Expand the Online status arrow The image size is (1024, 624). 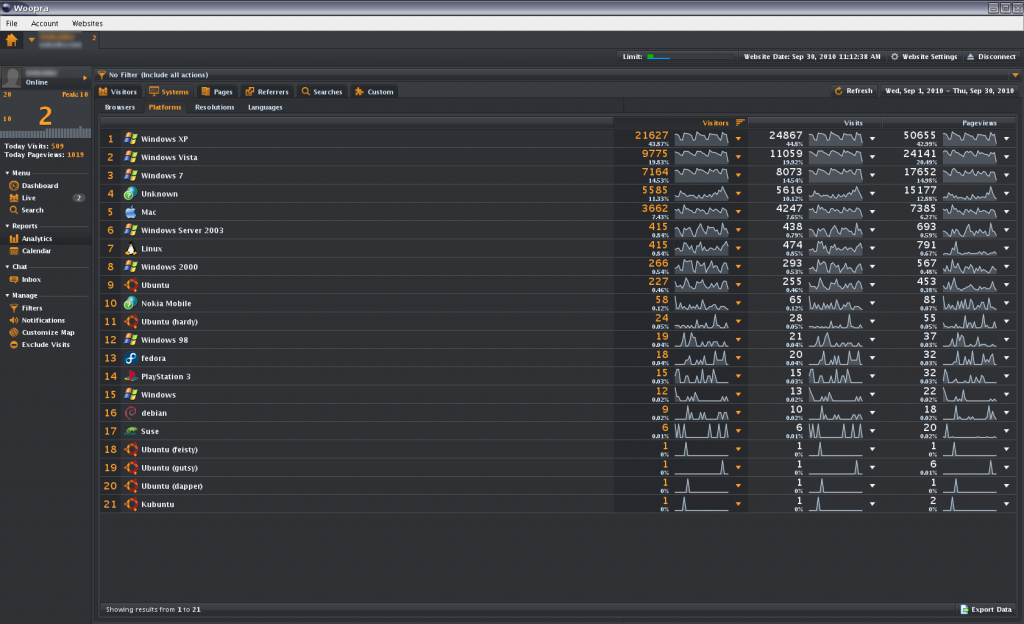(x=85, y=78)
